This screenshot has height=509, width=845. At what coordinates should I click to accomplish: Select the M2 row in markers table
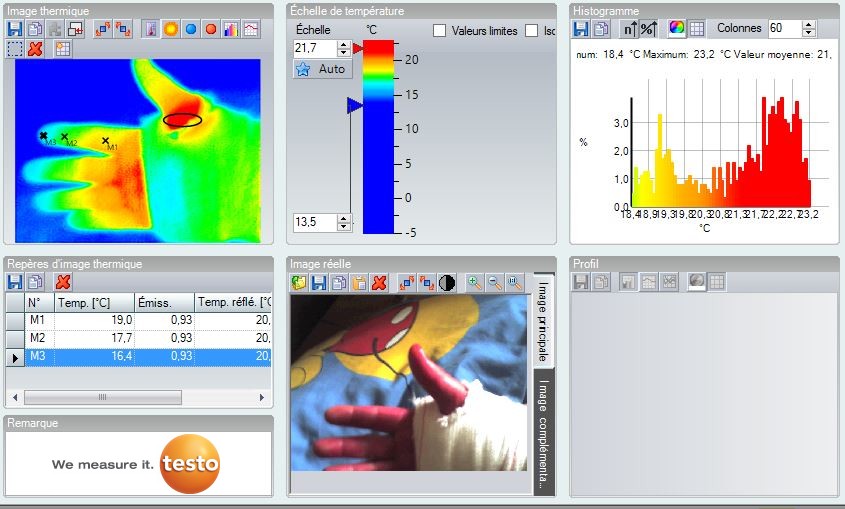point(138,338)
